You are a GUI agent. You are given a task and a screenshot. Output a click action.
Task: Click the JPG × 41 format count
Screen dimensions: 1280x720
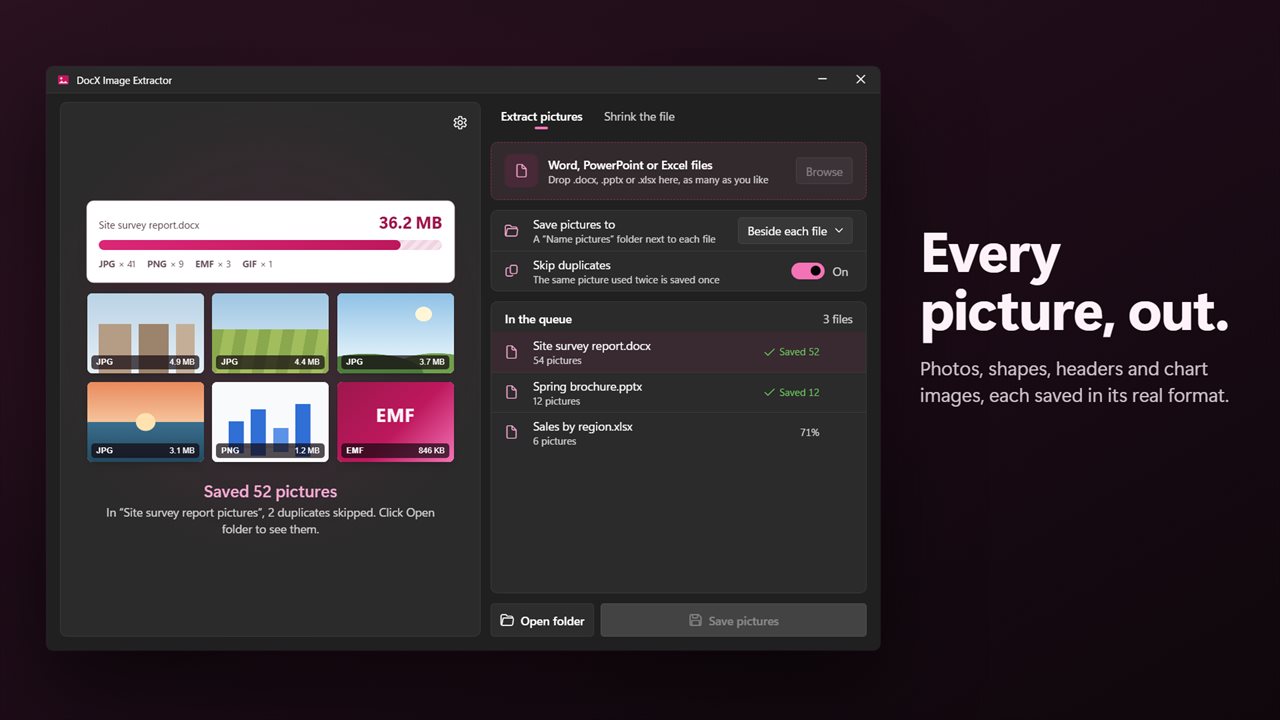(117, 264)
